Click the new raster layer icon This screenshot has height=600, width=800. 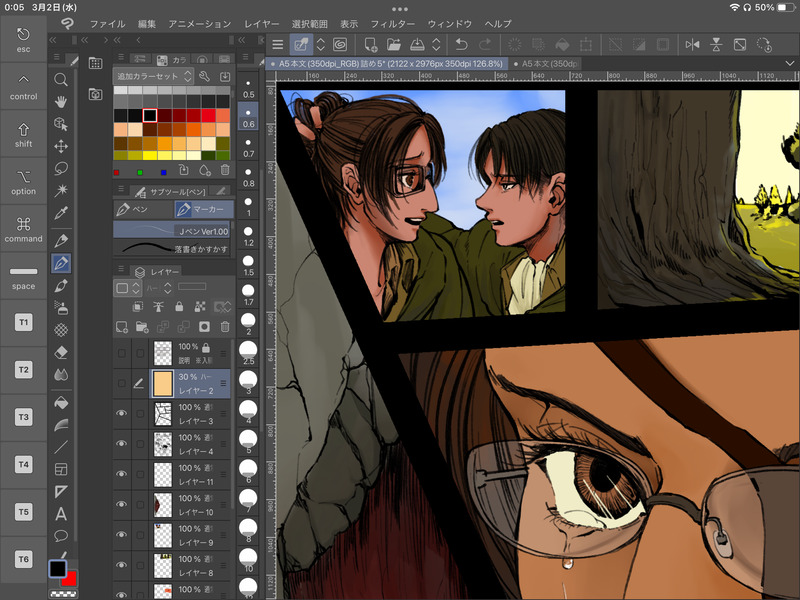(121, 327)
